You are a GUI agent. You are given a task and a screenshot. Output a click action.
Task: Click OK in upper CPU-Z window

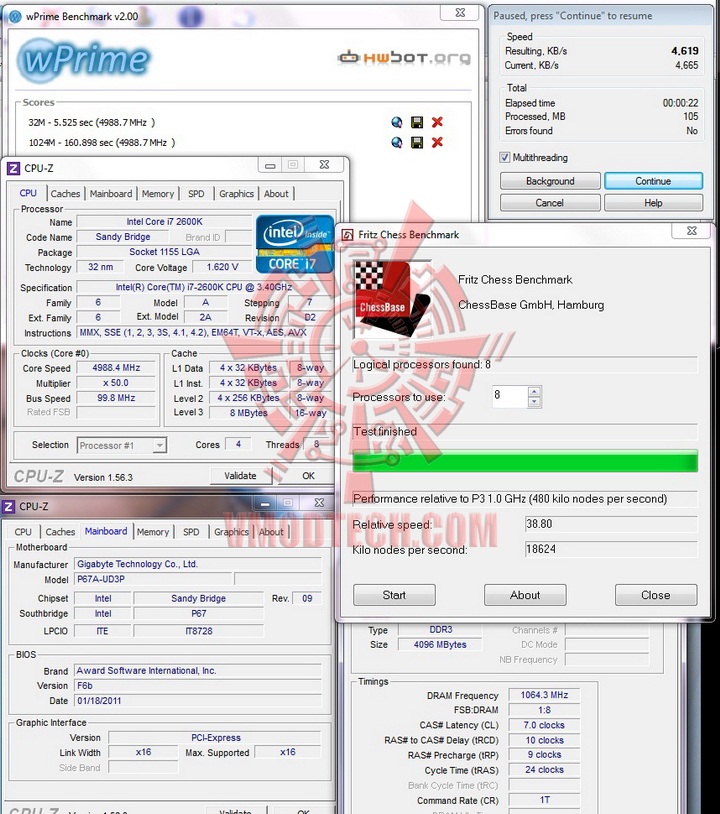(308, 476)
